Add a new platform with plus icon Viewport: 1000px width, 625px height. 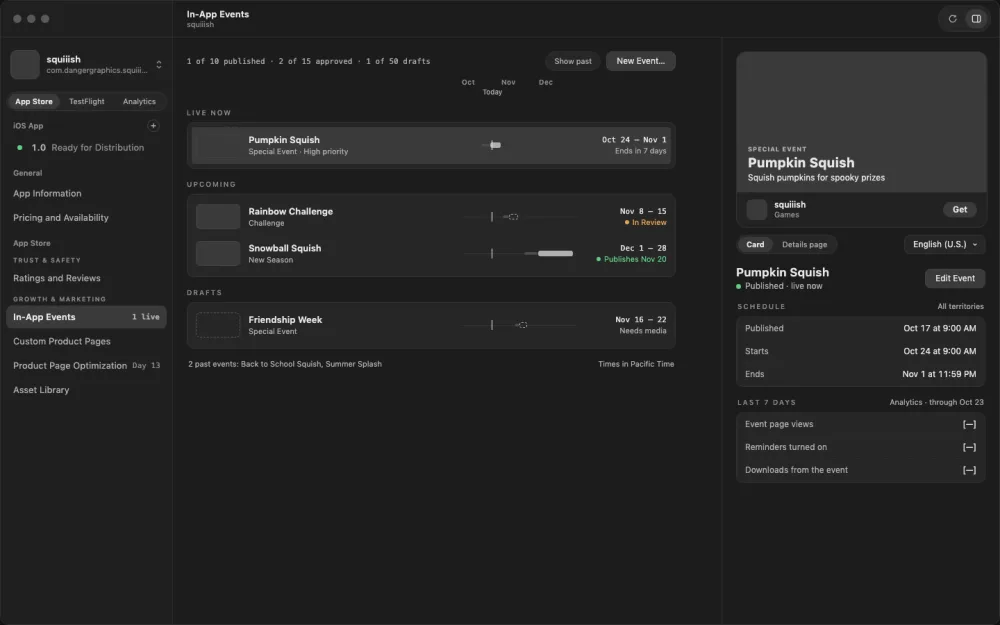[x=153, y=126]
